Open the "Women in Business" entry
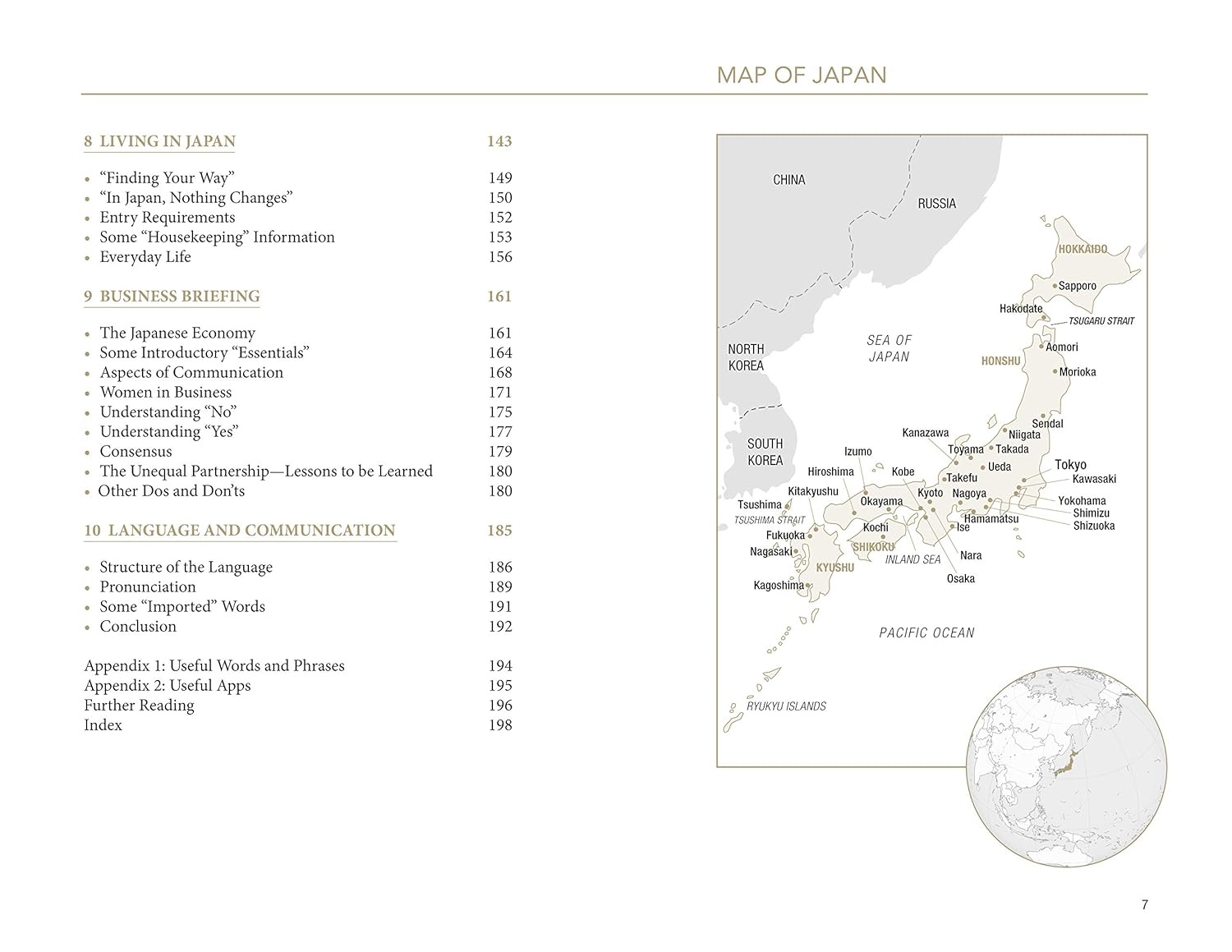The height and width of the screenshot is (952, 1232). (165, 392)
